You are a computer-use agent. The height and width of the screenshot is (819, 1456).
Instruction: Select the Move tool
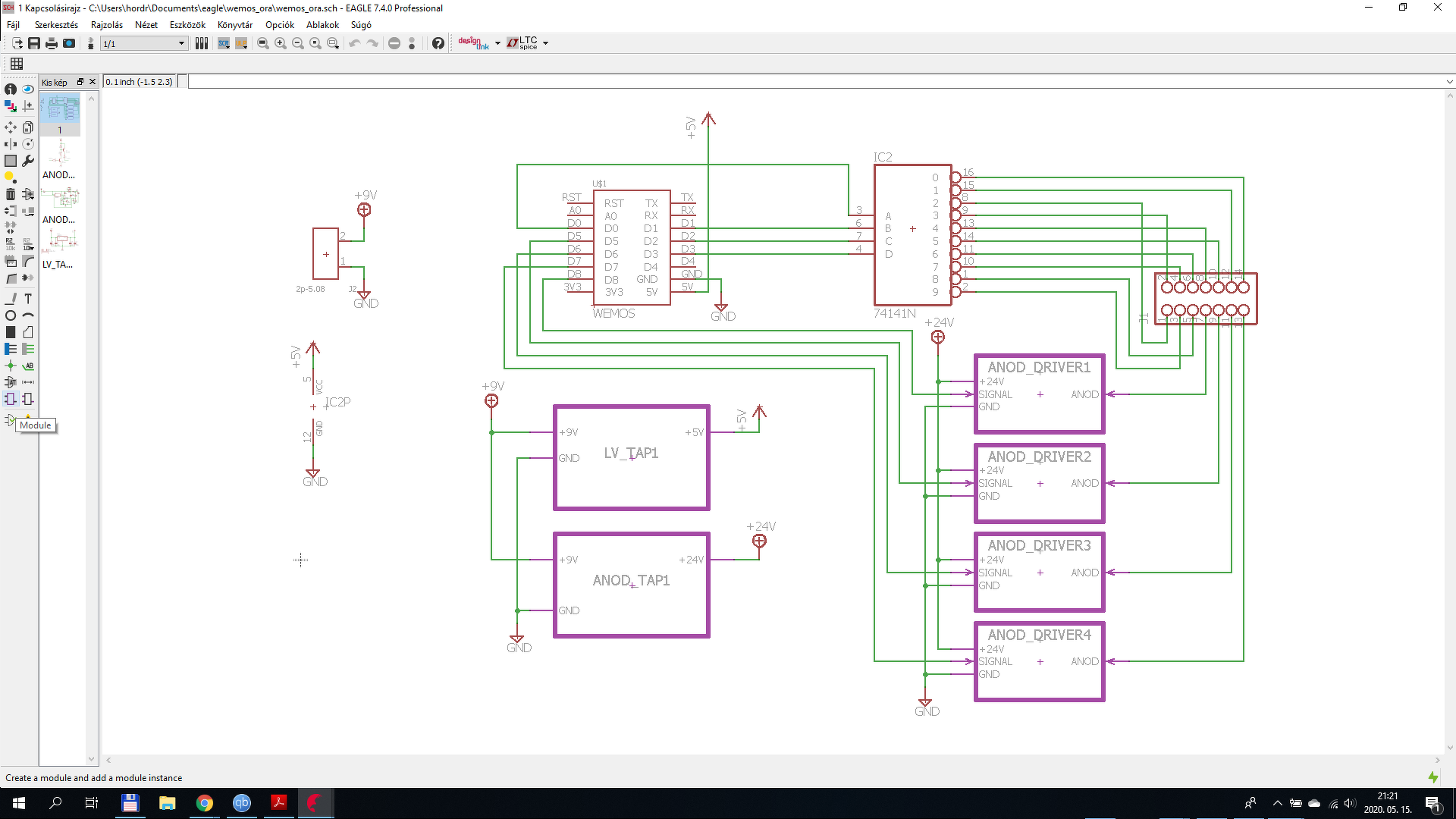click(x=11, y=127)
